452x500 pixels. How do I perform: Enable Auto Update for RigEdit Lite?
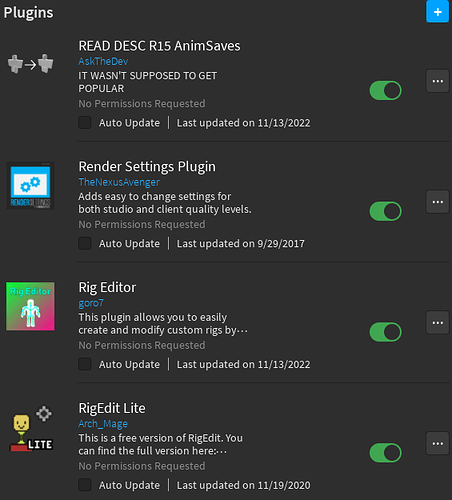point(85,485)
